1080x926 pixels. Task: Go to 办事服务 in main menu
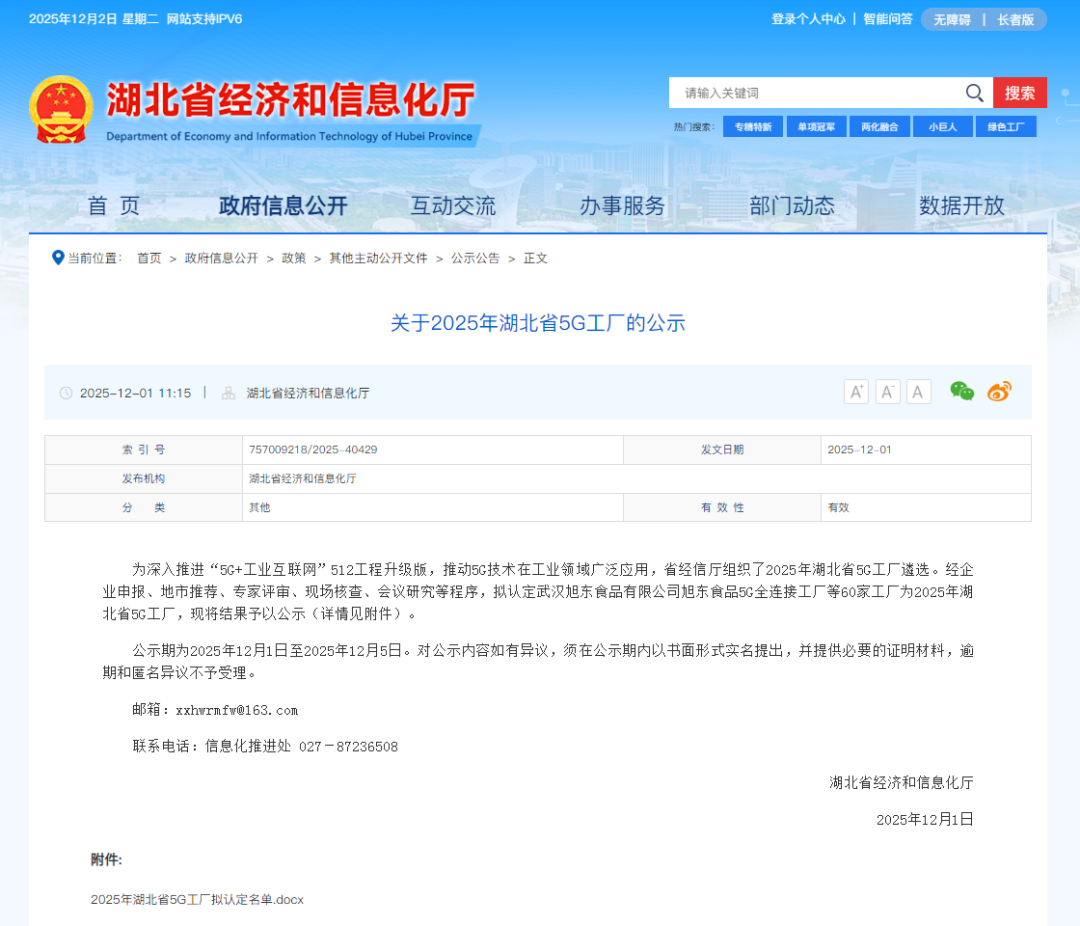622,206
